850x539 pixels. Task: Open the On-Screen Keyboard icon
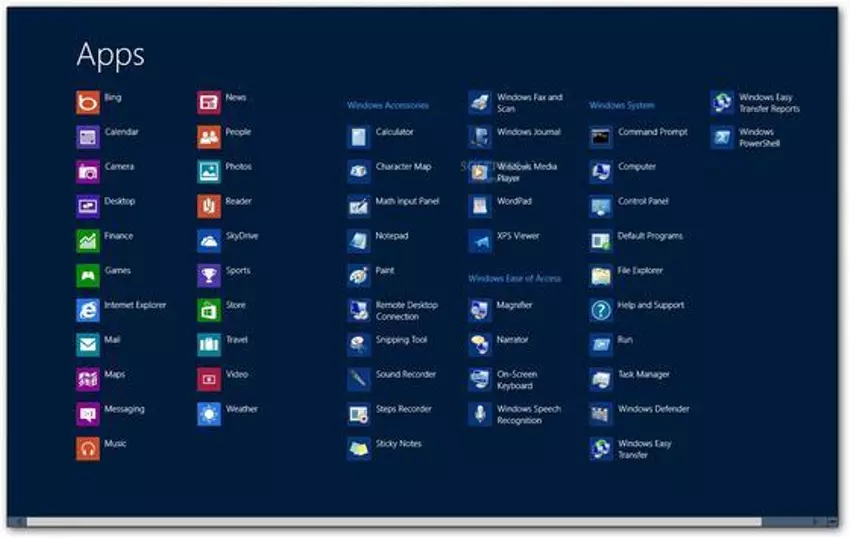pyautogui.click(x=480, y=380)
